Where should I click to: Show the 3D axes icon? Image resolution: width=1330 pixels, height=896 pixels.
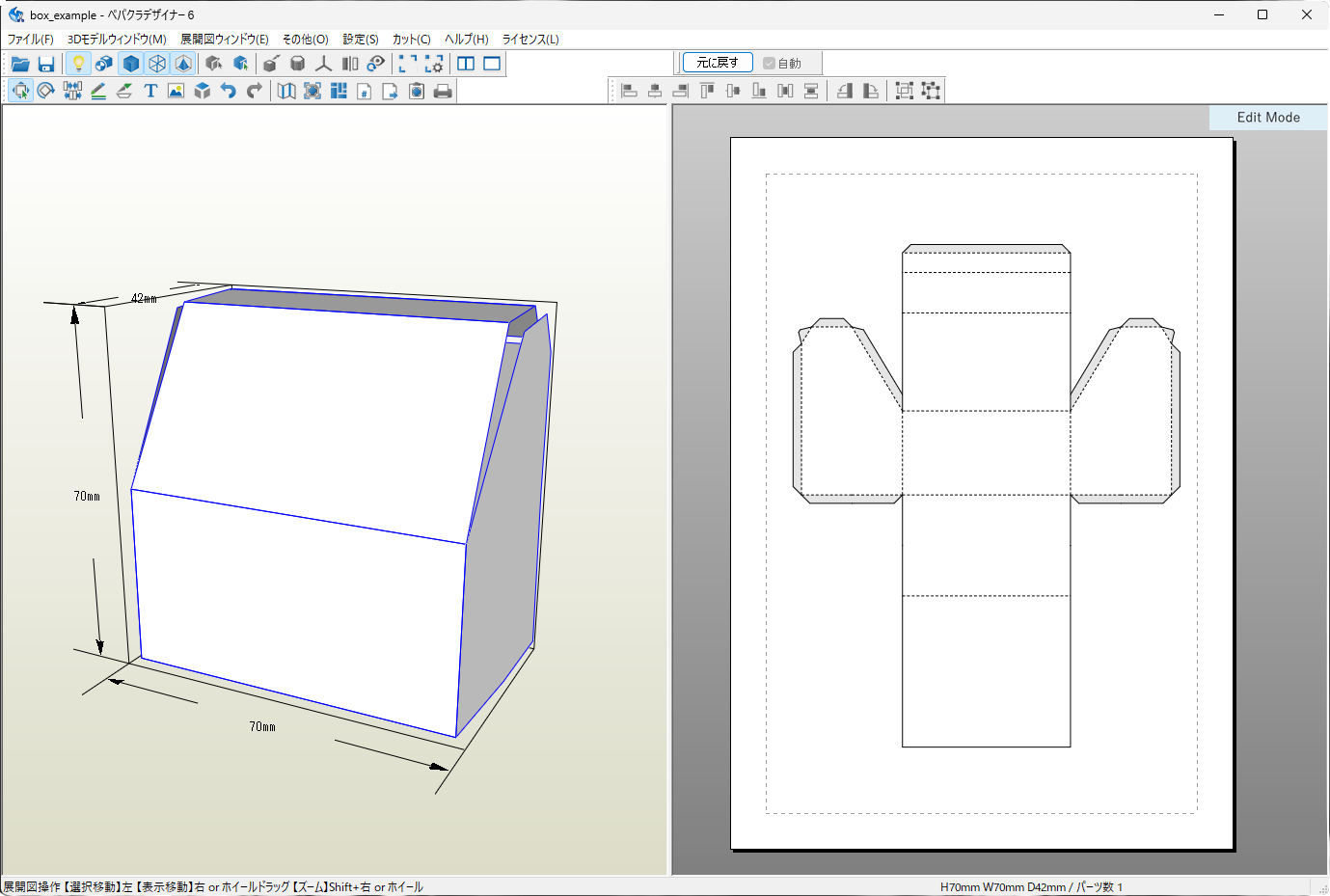[x=324, y=64]
